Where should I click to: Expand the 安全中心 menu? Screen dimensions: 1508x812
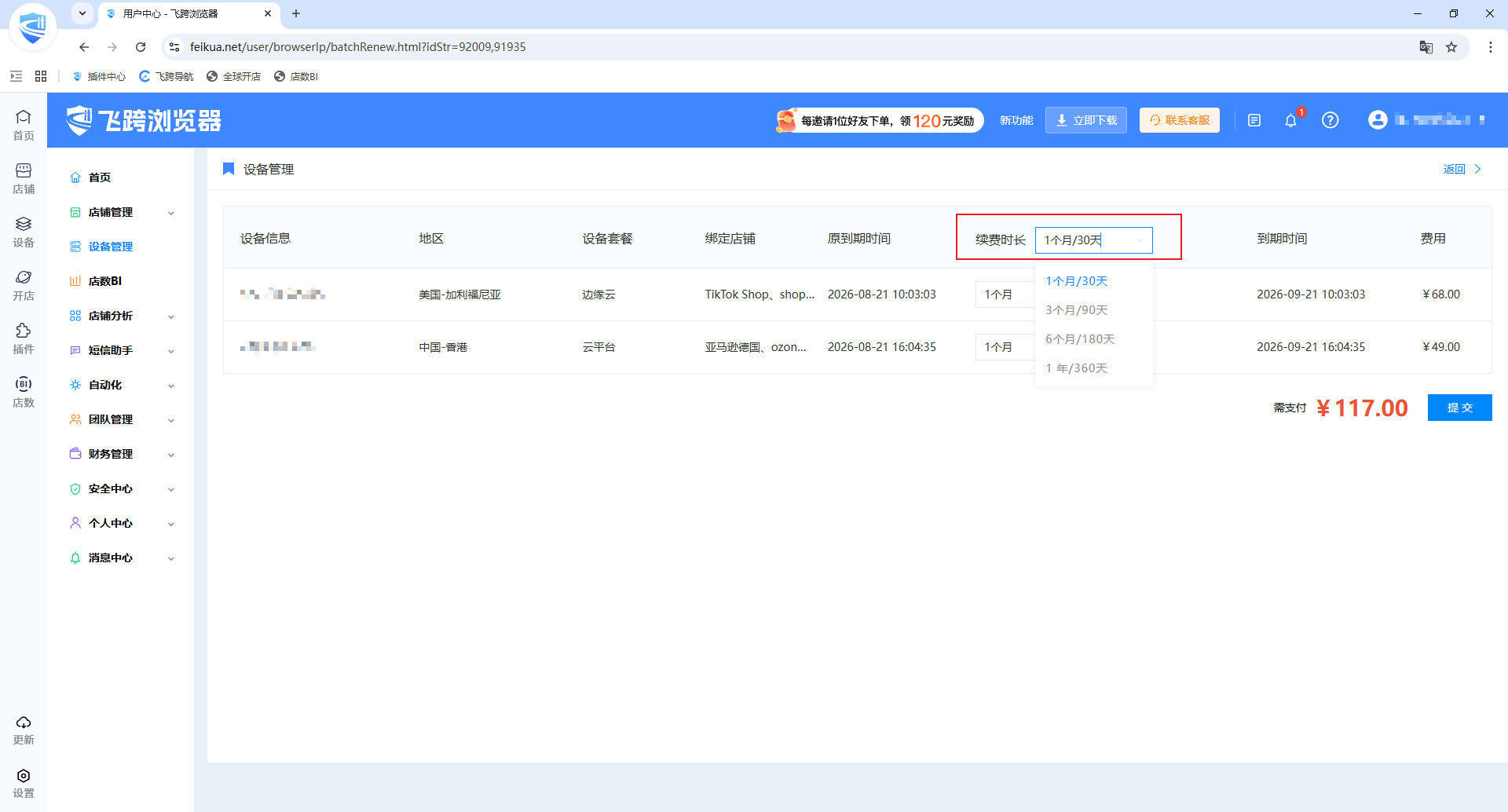tap(123, 488)
